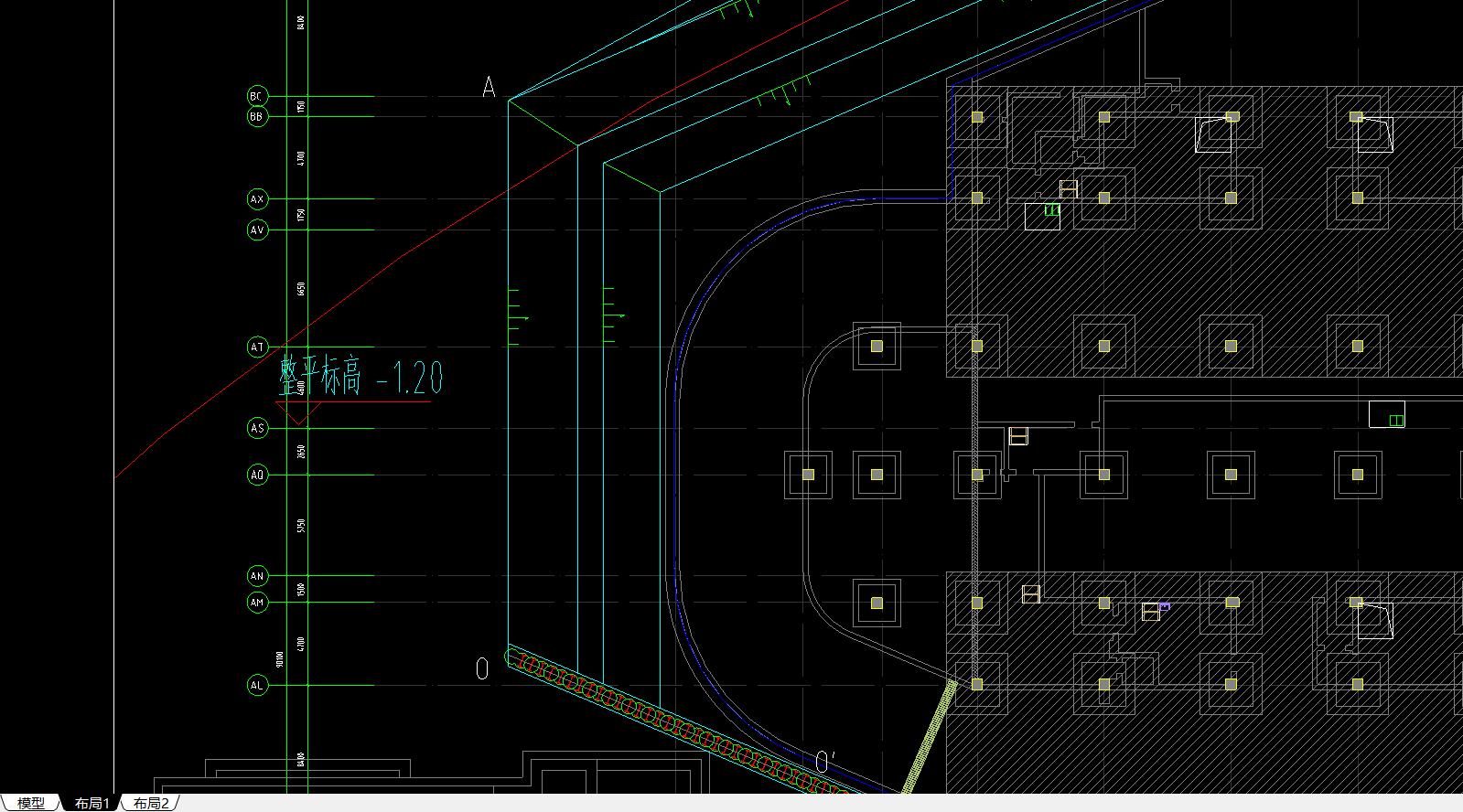Image resolution: width=1463 pixels, height=812 pixels.
Task: Select the BC axis grid bubble
Action: coord(257,96)
